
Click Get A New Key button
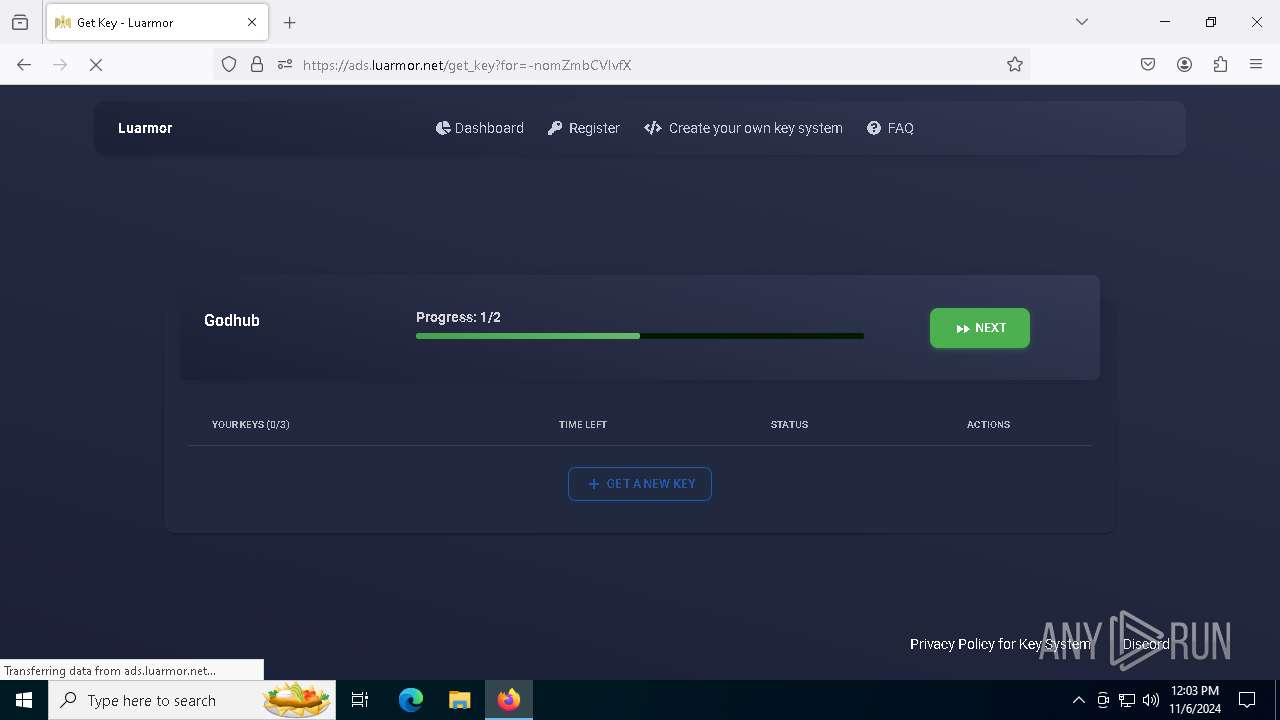640,484
